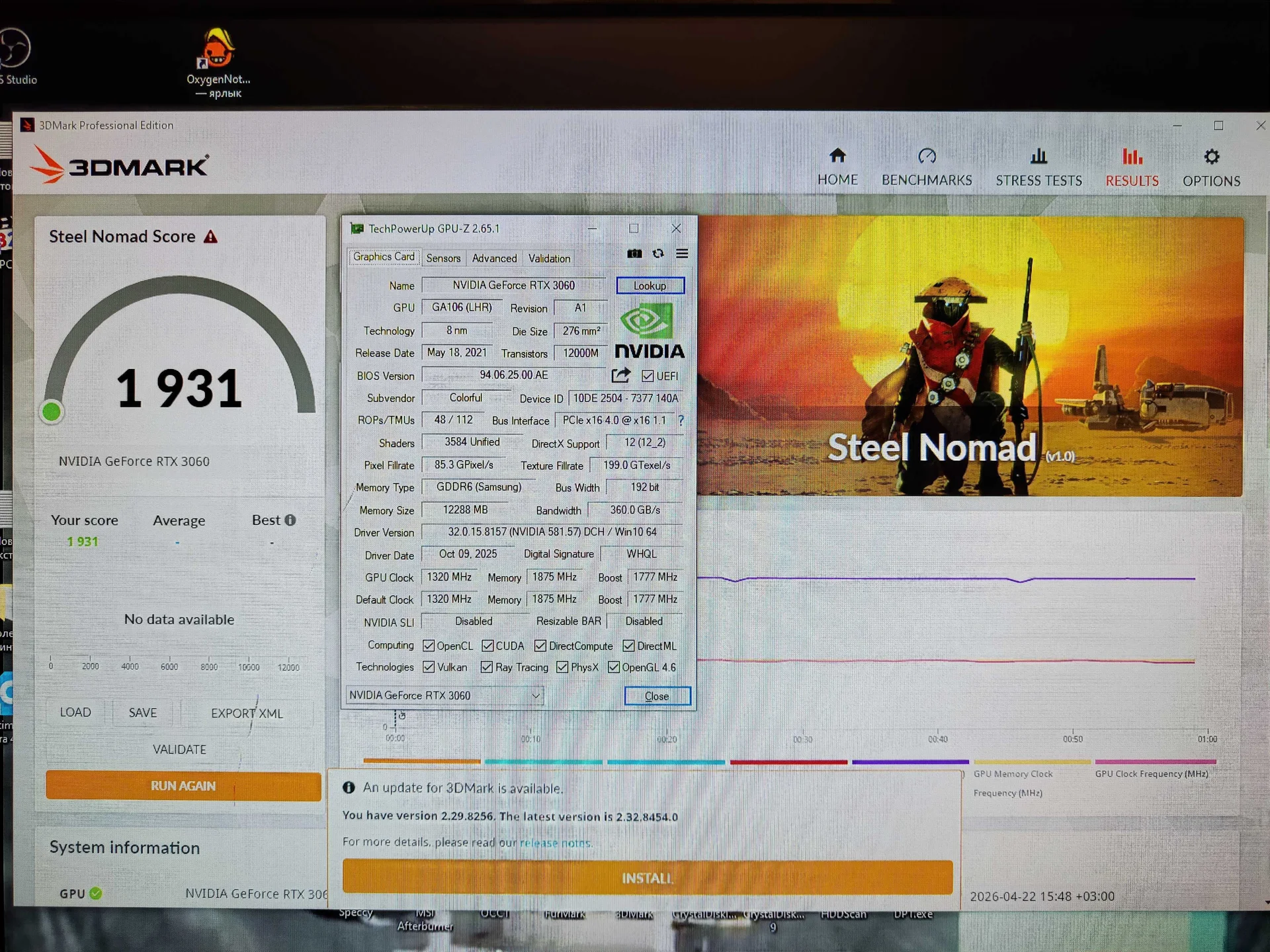Click the Device ID field 10DE 2504
The width and height of the screenshot is (1270, 952).
point(625,398)
